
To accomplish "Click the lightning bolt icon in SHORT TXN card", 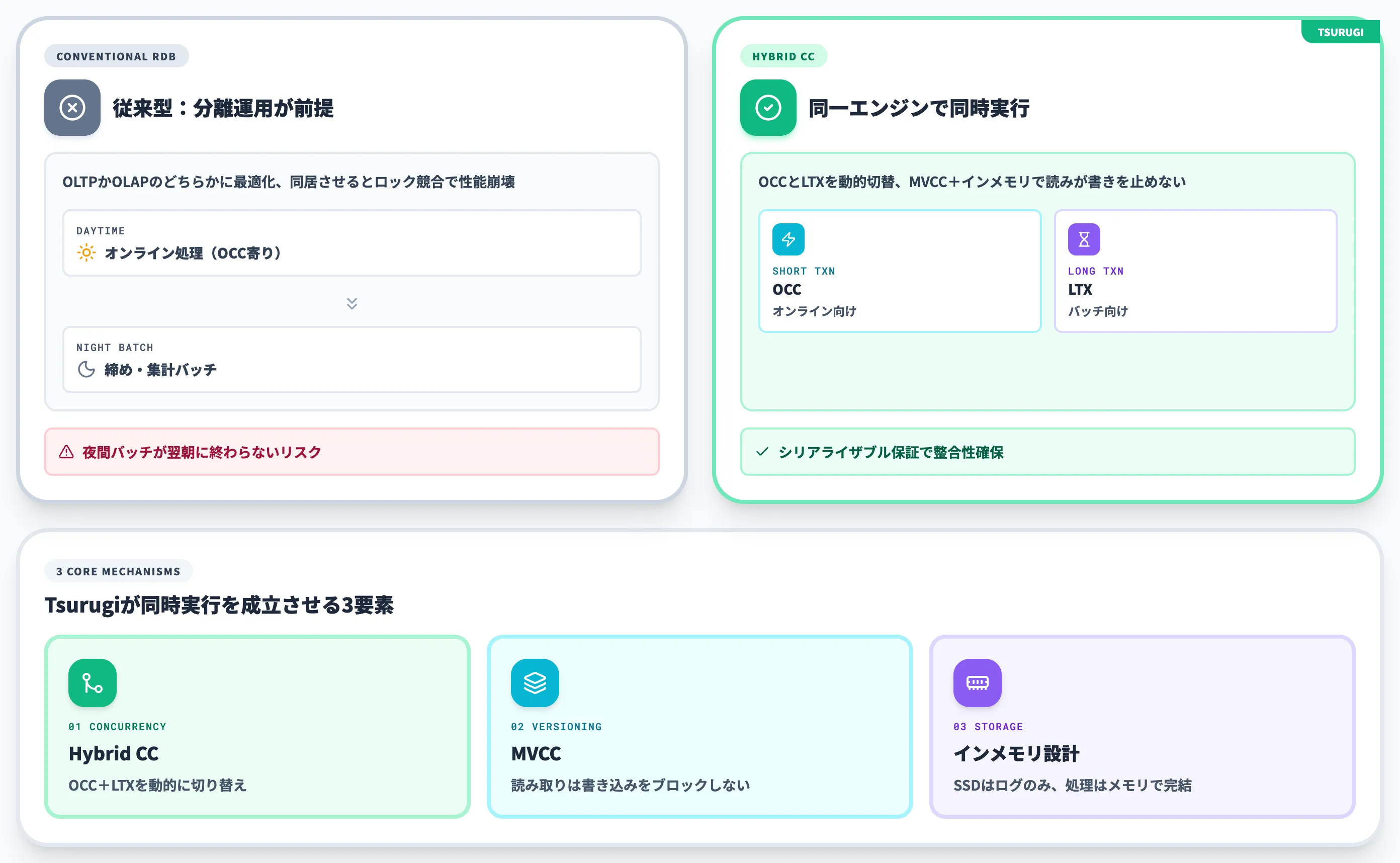I will click(788, 239).
